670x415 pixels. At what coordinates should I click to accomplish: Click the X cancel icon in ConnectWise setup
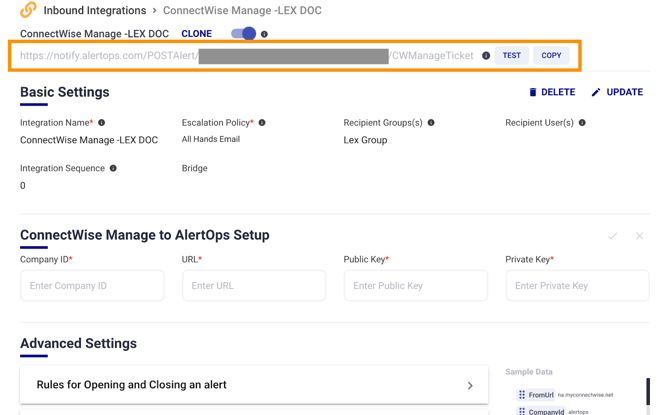[x=639, y=236]
